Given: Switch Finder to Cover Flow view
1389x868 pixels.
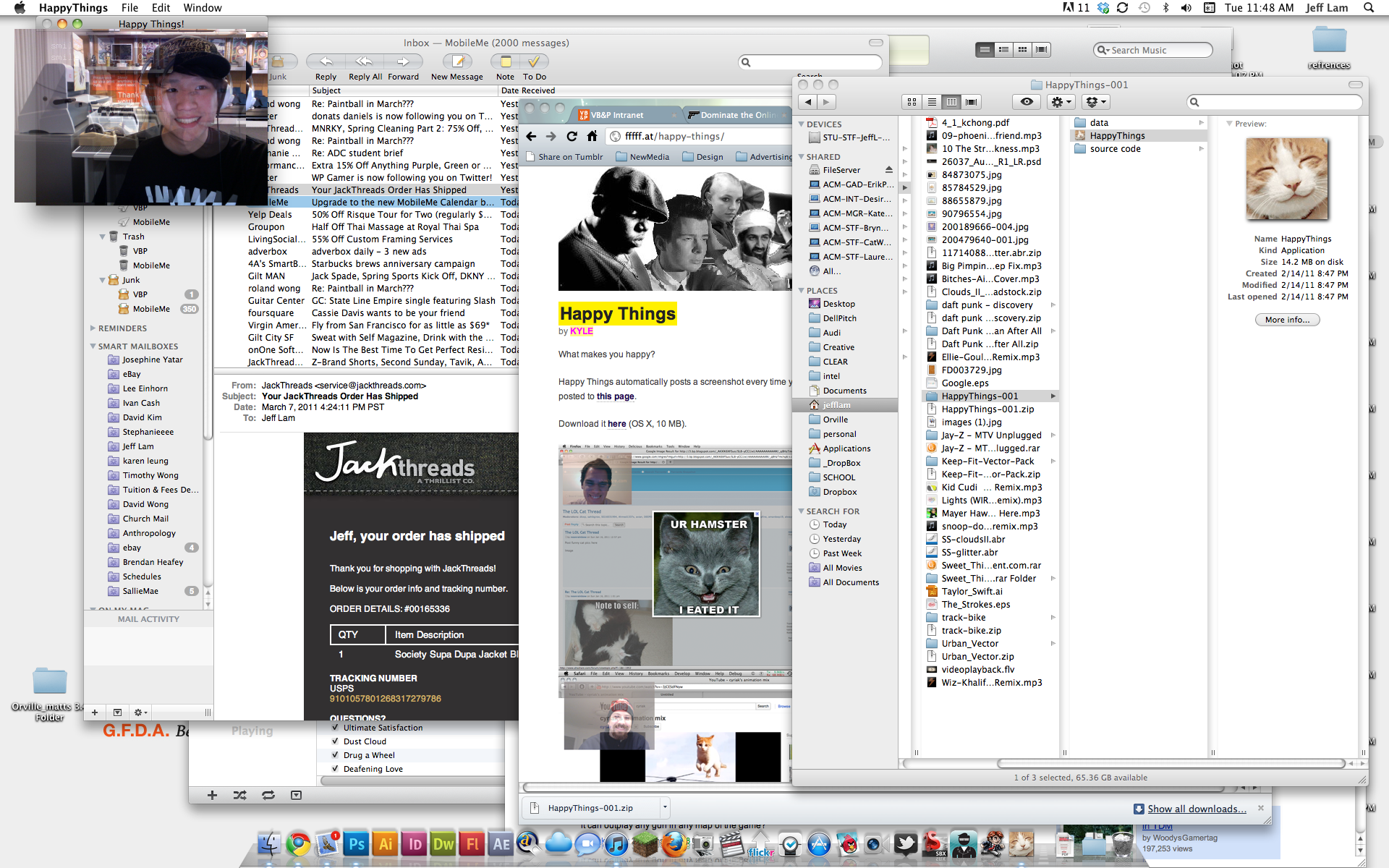Looking at the screenshot, I should (972, 102).
